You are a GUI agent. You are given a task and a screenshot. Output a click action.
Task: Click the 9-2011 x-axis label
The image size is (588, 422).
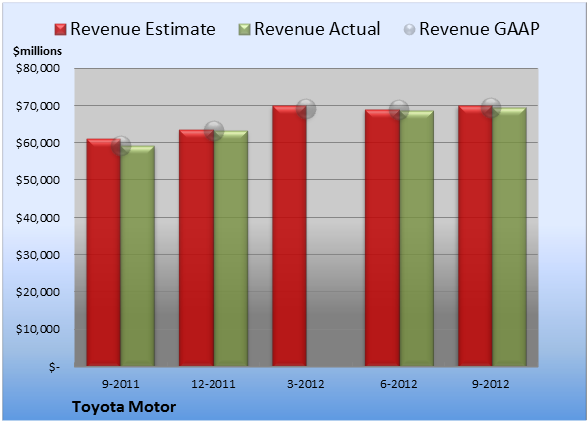click(121, 384)
